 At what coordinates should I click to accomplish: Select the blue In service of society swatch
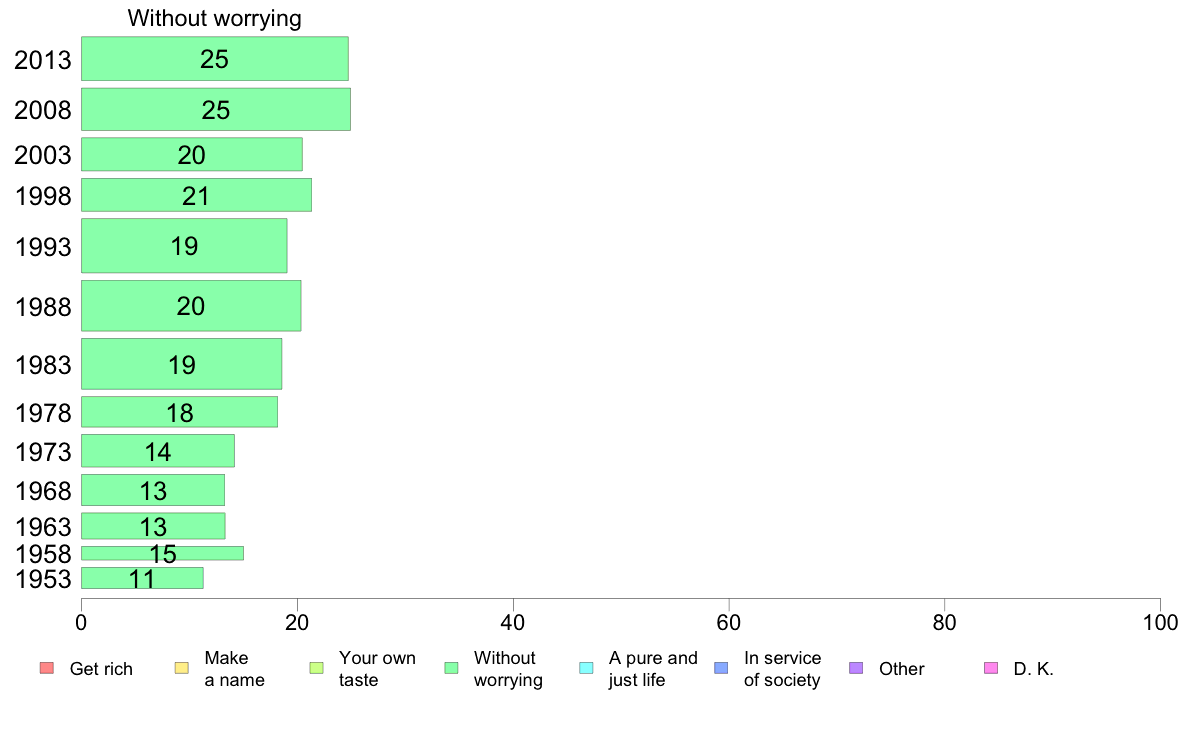point(721,668)
